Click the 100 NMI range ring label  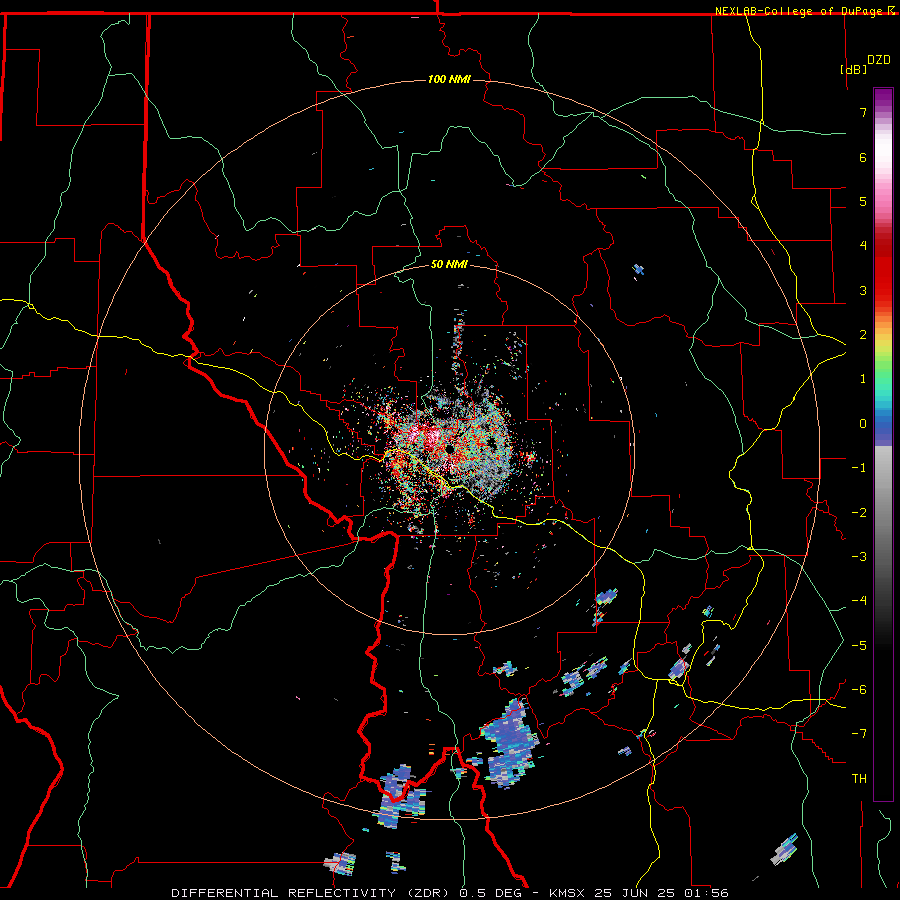coord(449,79)
